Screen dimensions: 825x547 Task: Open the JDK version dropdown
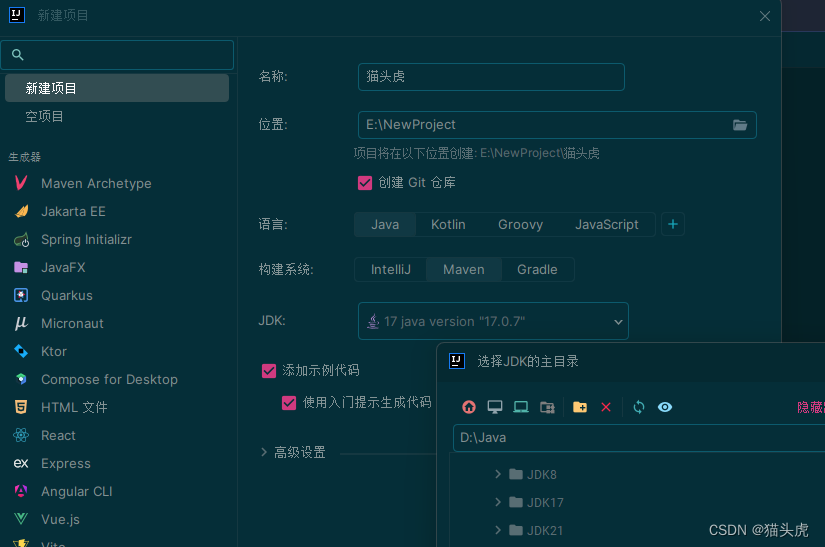(493, 321)
